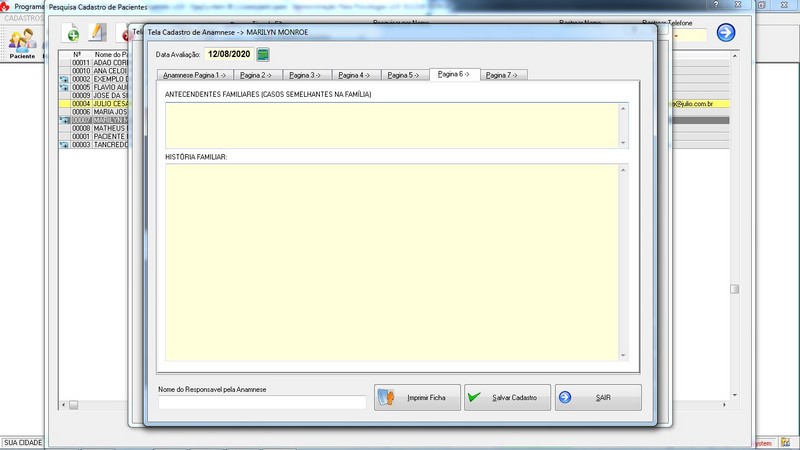The image size is (800, 450).
Task: Click the SAIR button
Action: (x=598, y=397)
